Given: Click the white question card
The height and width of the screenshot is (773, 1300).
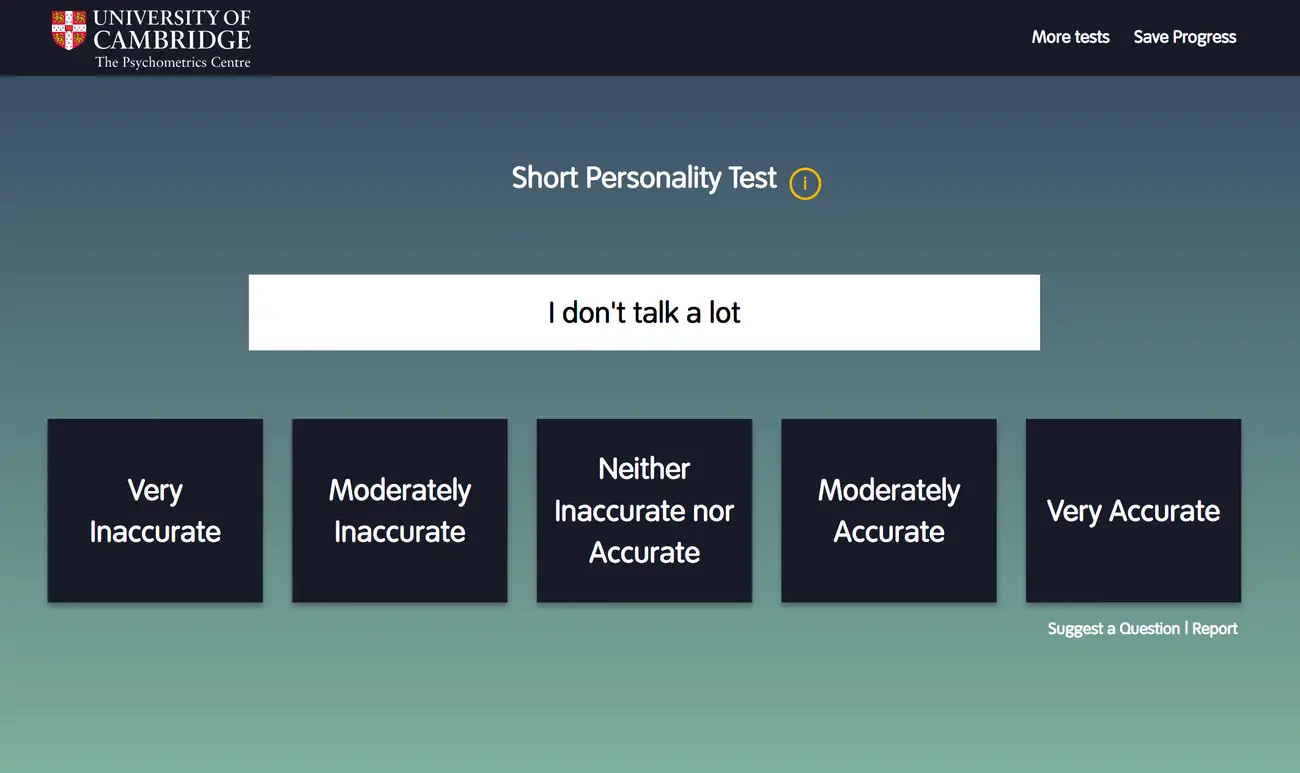Looking at the screenshot, I should (x=400, y=313).
